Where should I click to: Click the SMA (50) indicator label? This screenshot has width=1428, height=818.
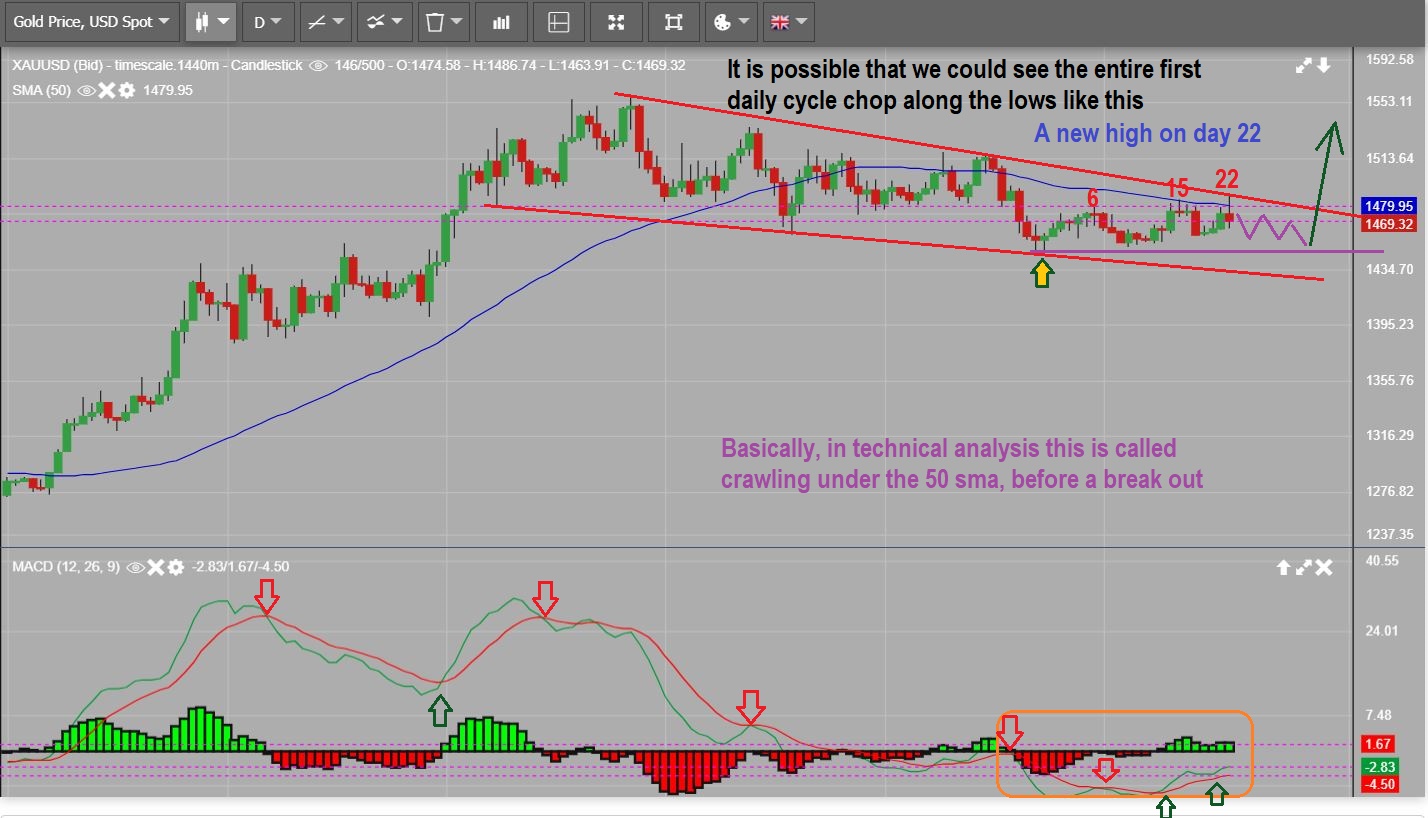pyautogui.click(x=42, y=90)
